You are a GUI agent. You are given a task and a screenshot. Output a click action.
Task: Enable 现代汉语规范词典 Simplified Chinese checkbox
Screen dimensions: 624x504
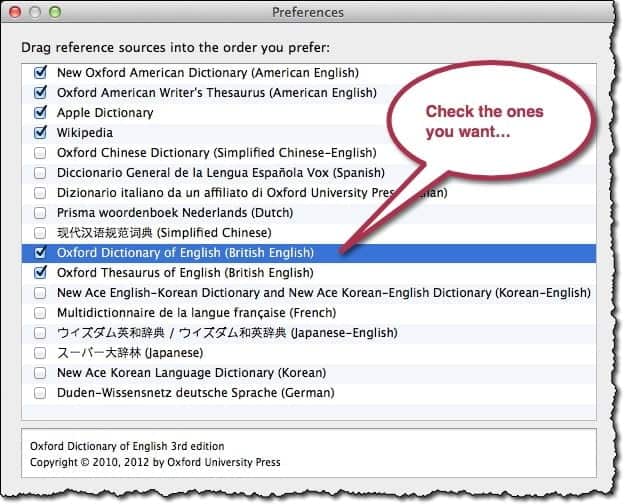(x=40, y=232)
